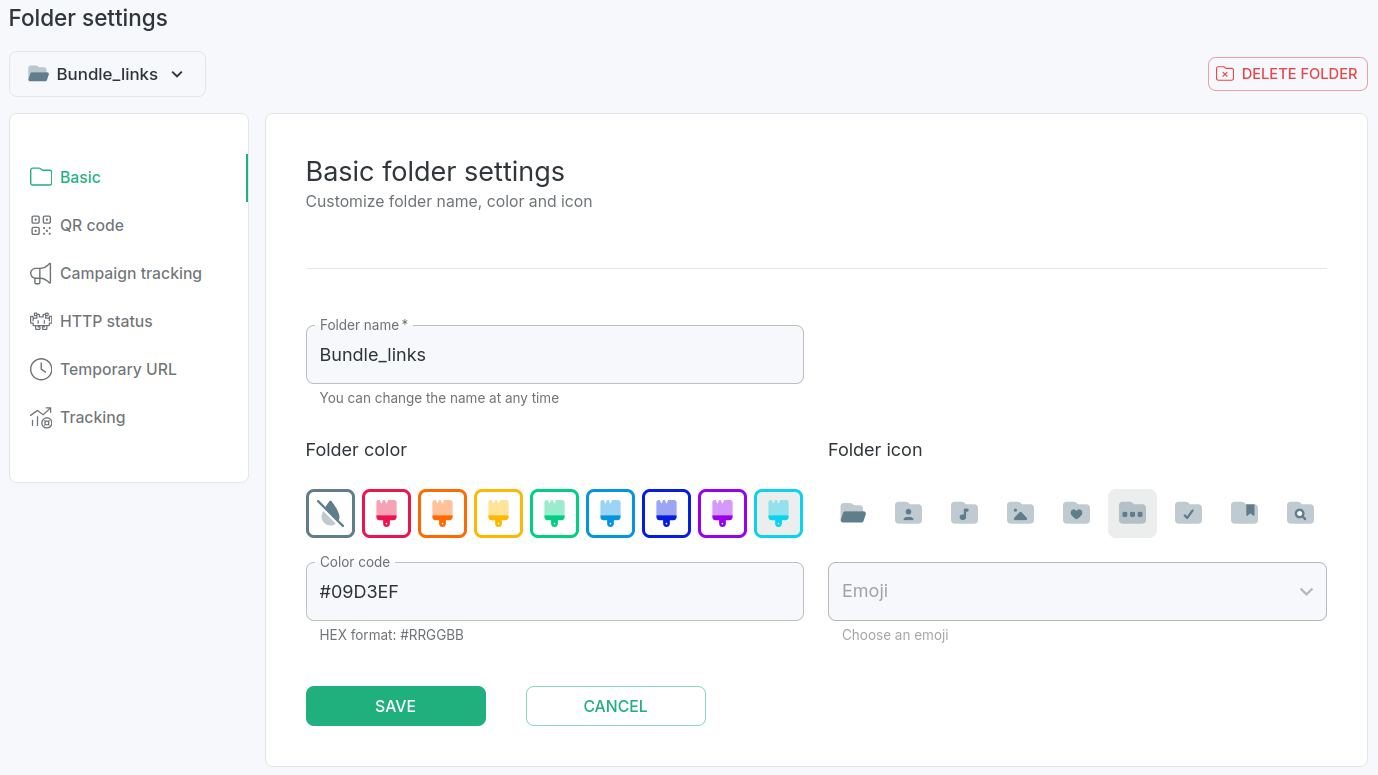Screen dimensions: 1378x775
Task: Select the no-color swatch option
Action: [330, 513]
